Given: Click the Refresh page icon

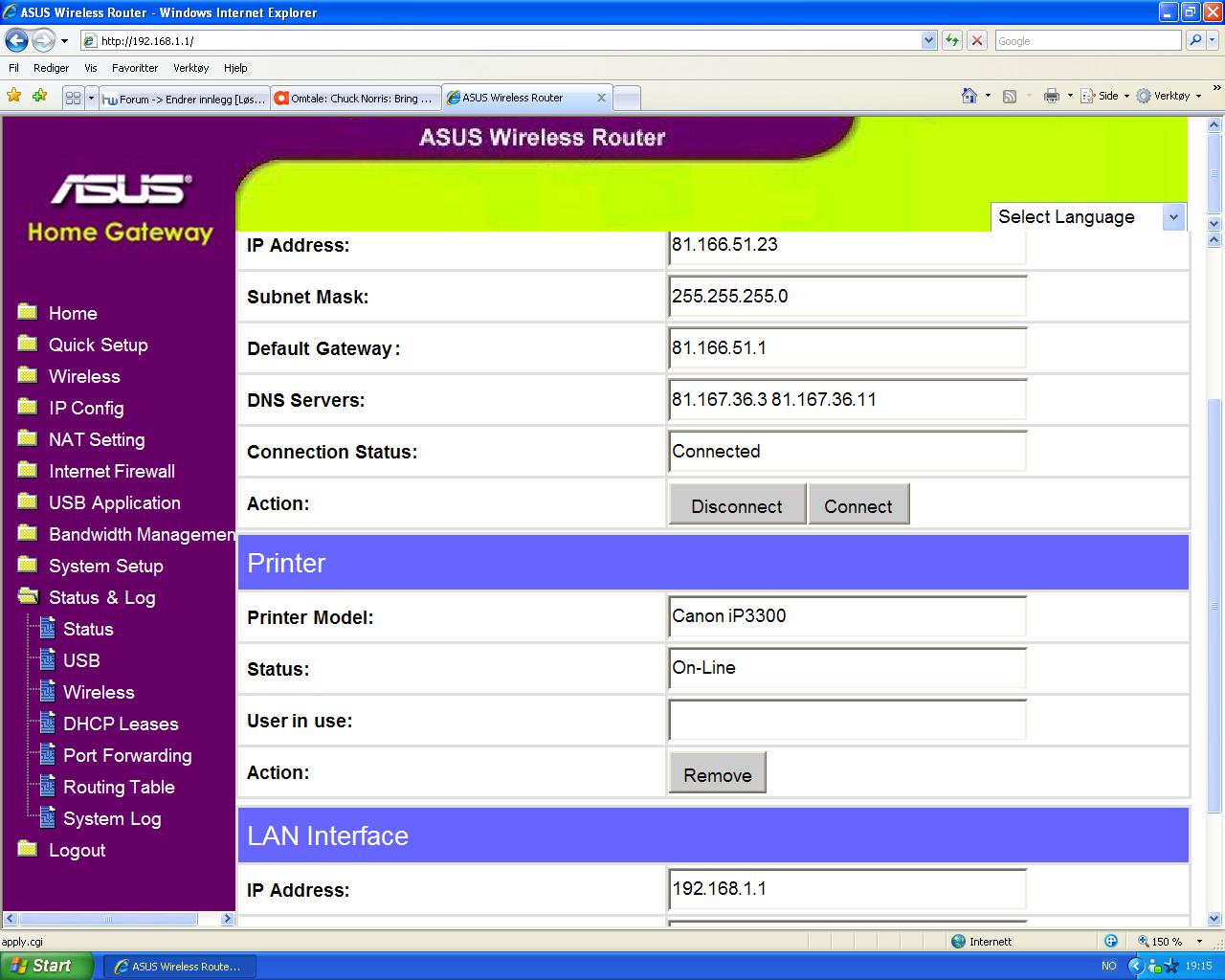Looking at the screenshot, I should (952, 40).
